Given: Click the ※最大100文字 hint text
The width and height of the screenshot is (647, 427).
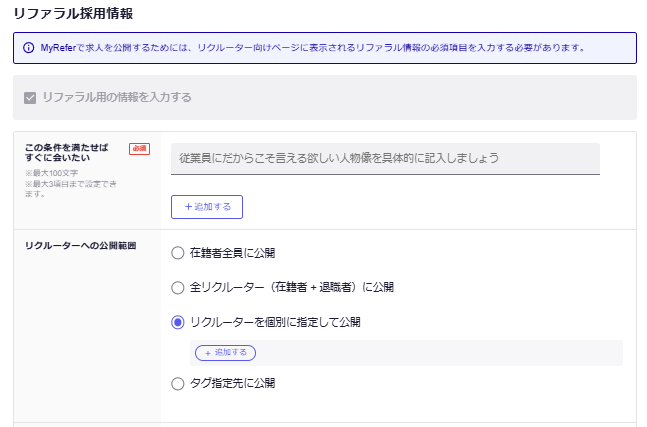Looking at the screenshot, I should (x=49, y=173).
